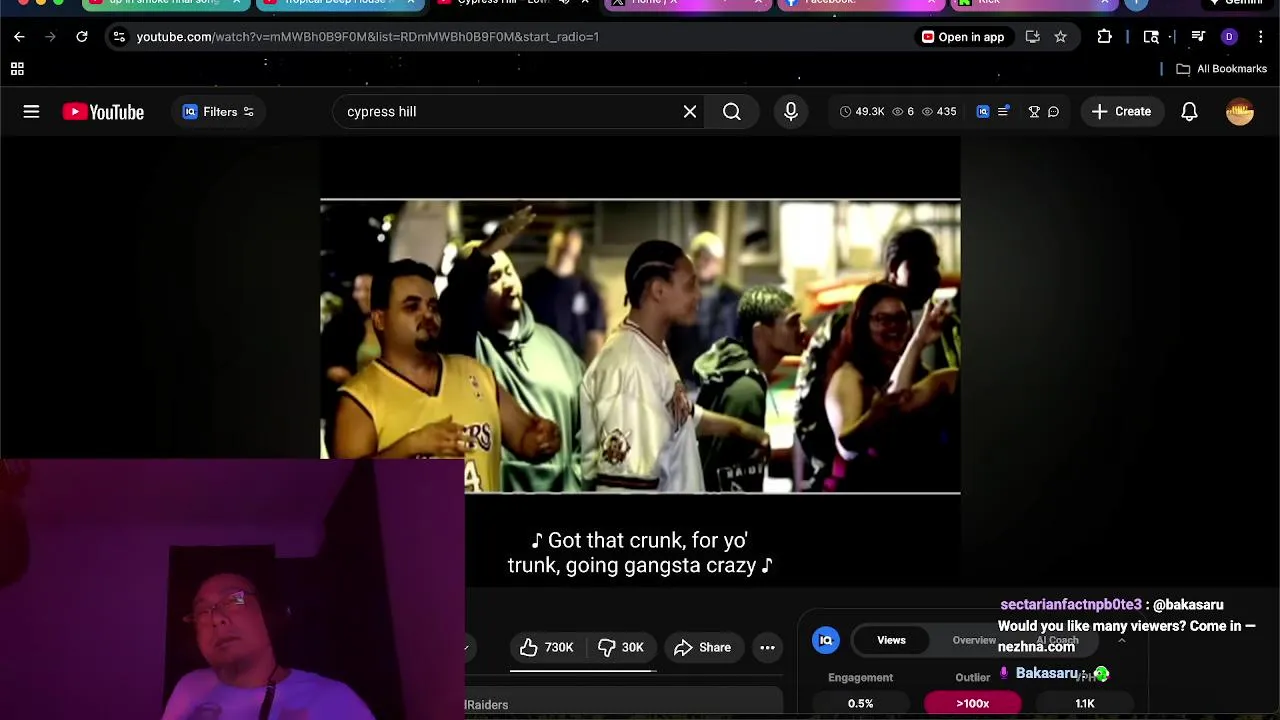1280x720 pixels.
Task: Select the Views tab in IQ panel
Action: point(891,640)
